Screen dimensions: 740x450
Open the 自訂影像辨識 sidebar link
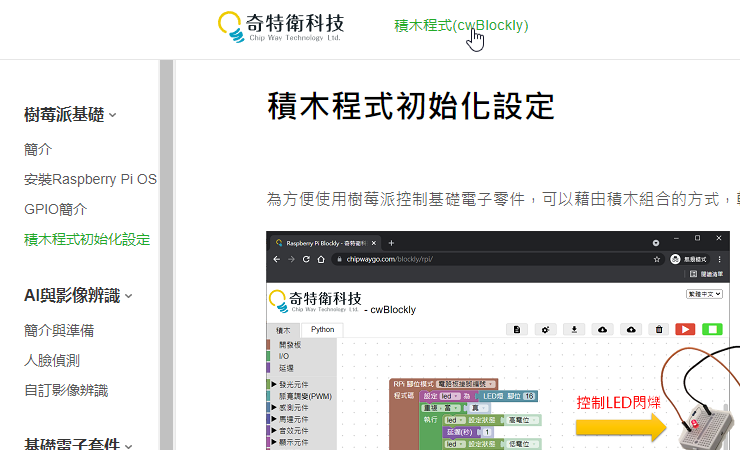point(66,391)
